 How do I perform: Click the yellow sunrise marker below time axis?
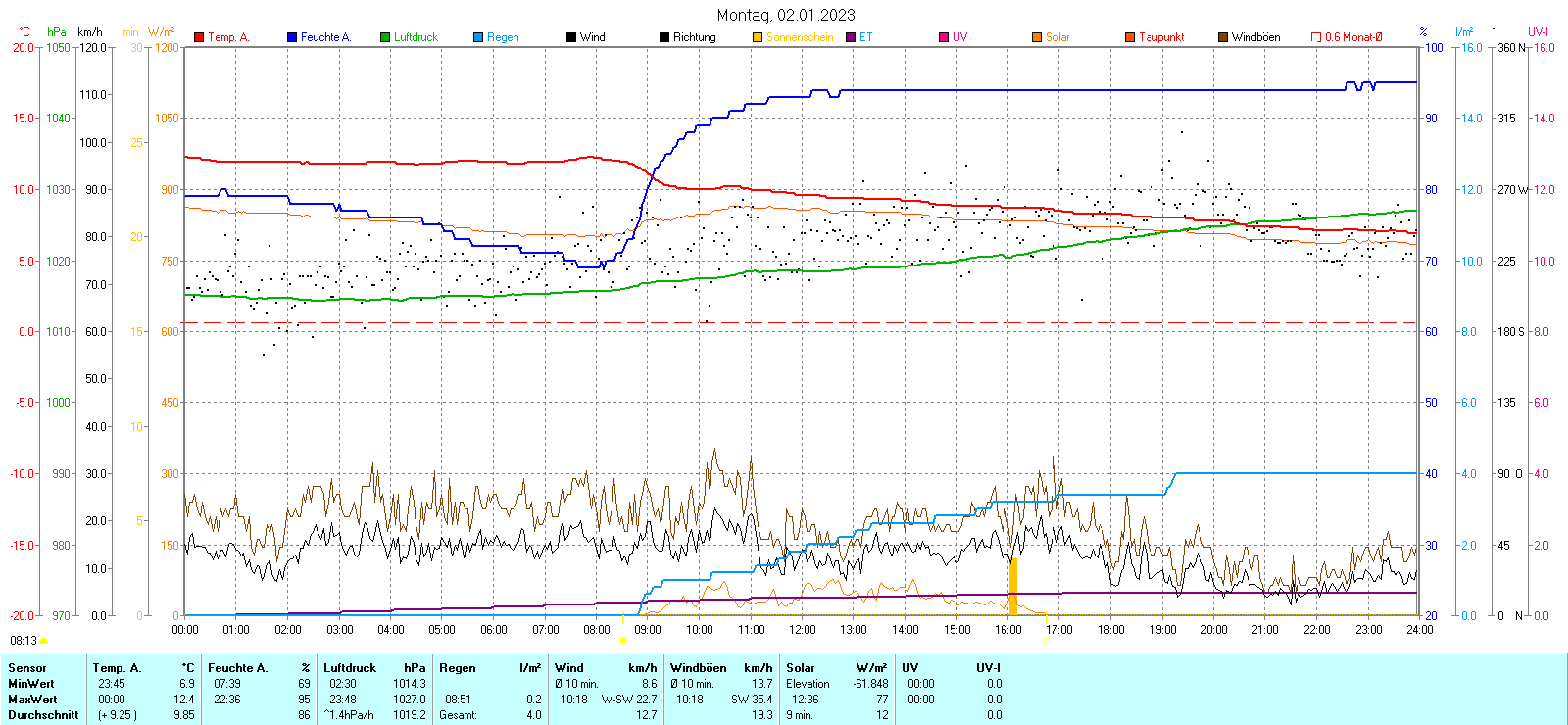[622, 641]
